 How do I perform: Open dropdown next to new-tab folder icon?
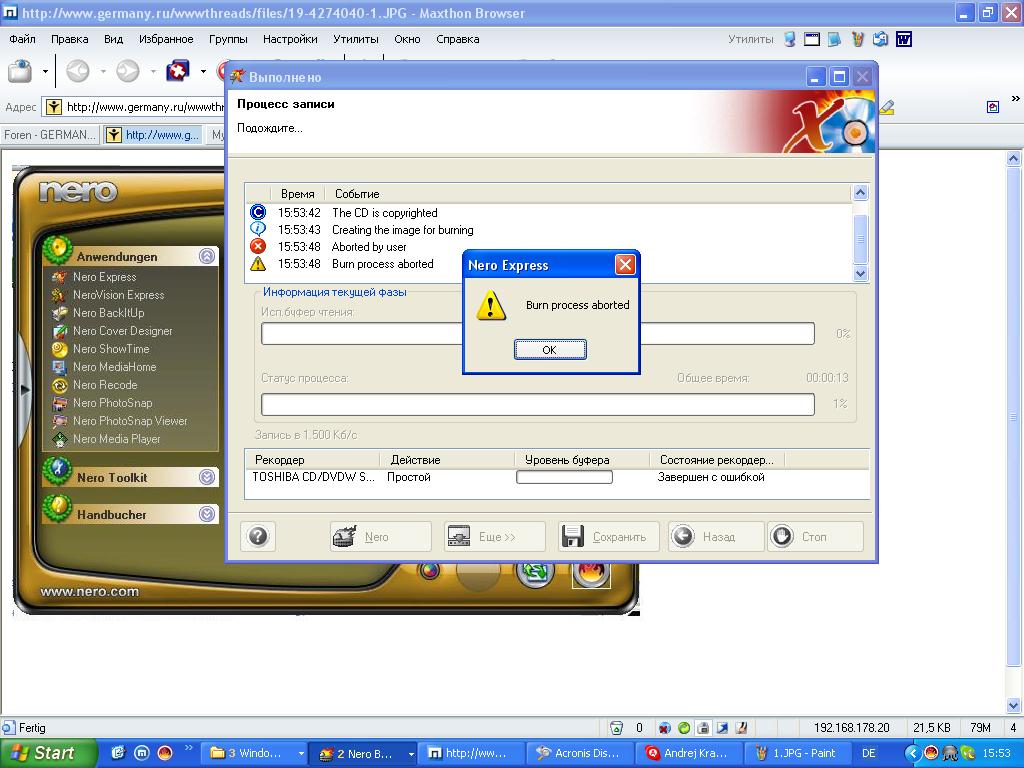pos(45,71)
